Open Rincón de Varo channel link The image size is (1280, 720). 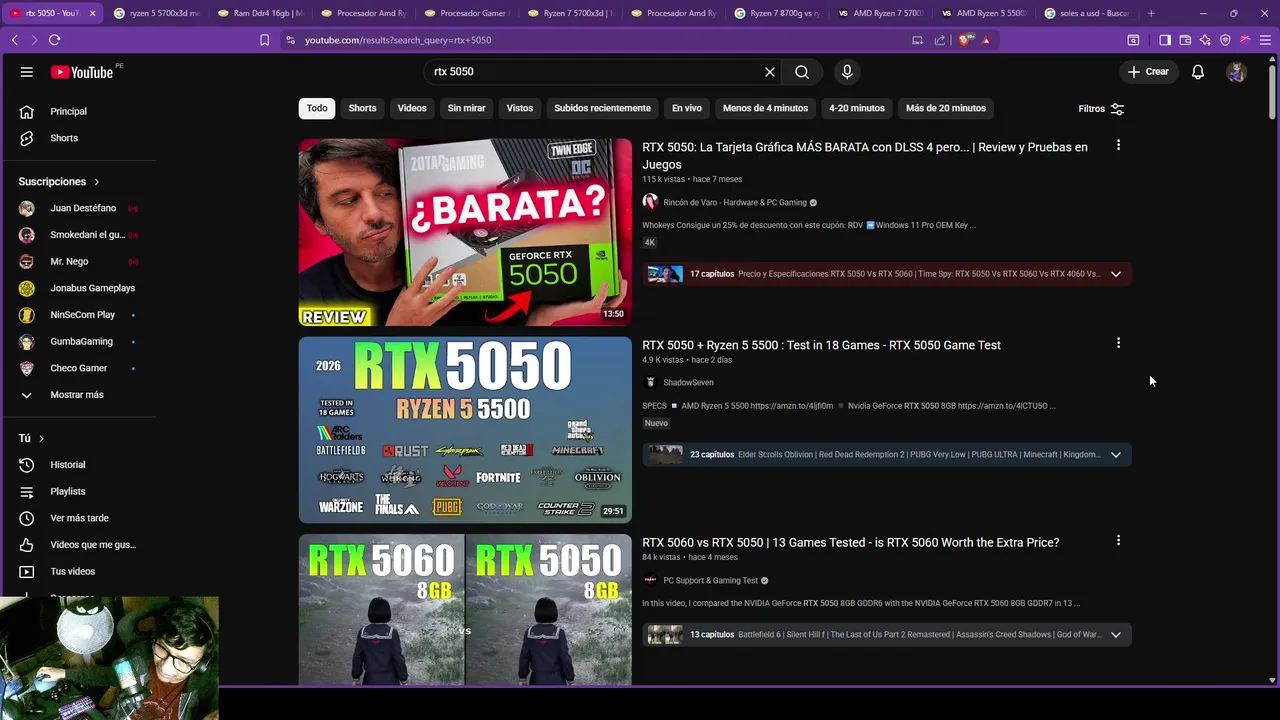735,202
